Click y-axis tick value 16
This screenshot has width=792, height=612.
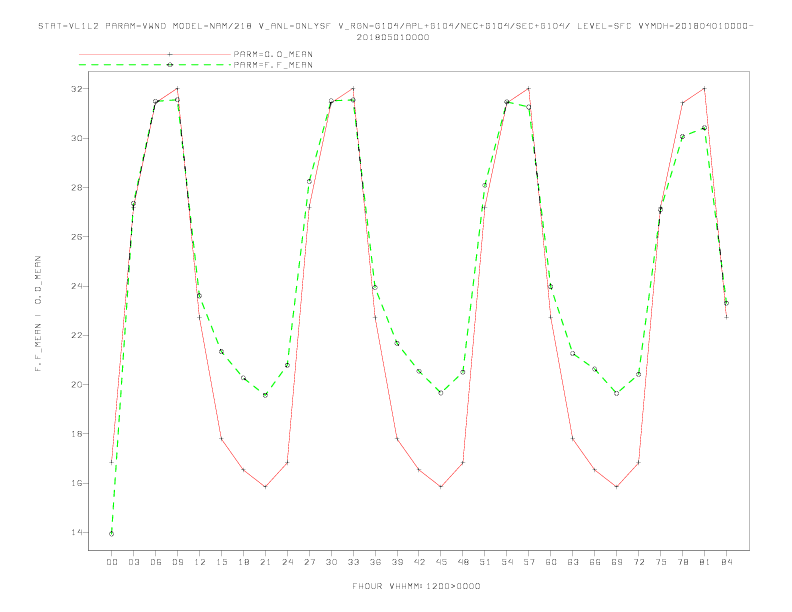click(x=76, y=483)
